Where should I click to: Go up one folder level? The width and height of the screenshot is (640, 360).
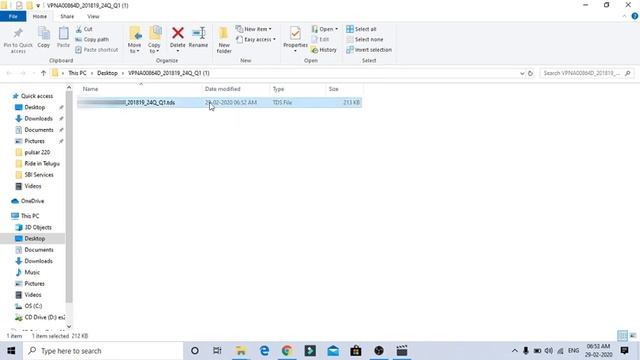(43, 73)
